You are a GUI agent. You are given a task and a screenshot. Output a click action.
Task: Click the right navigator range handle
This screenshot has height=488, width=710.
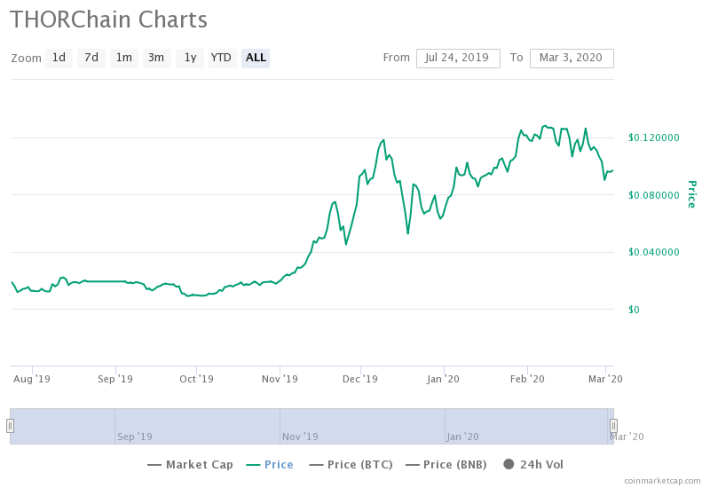[614, 426]
